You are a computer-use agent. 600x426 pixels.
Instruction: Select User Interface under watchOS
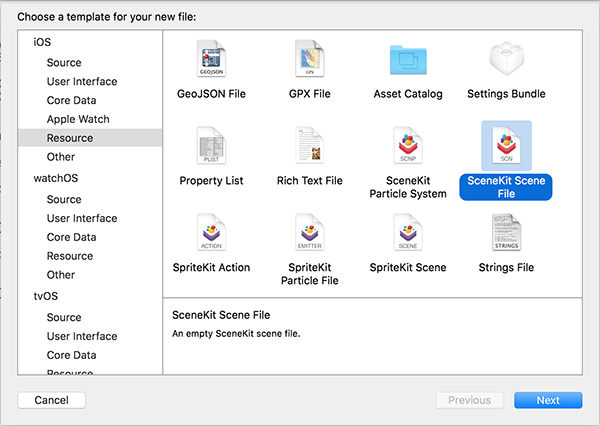[82, 218]
